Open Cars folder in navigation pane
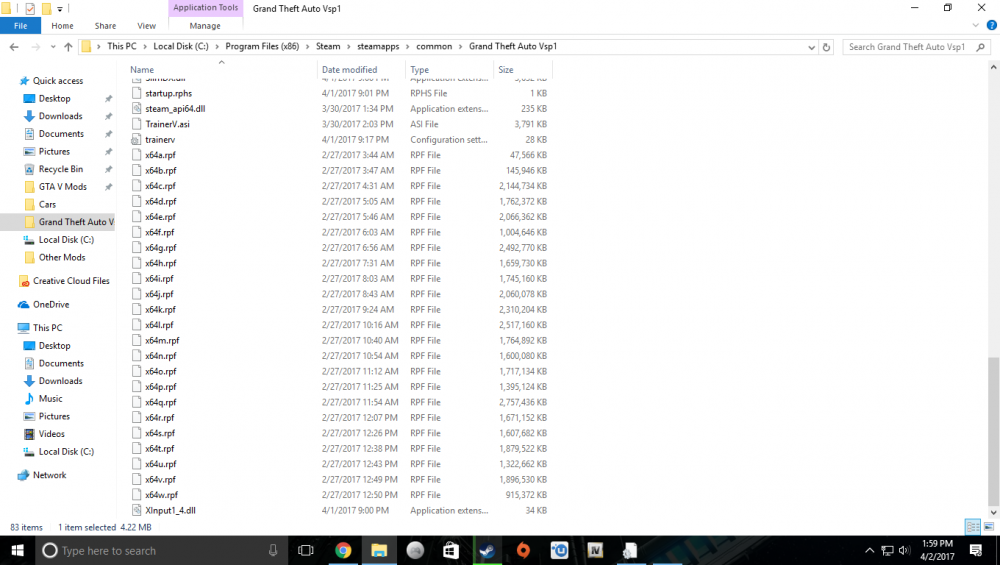This screenshot has width=1000, height=565. click(47, 205)
